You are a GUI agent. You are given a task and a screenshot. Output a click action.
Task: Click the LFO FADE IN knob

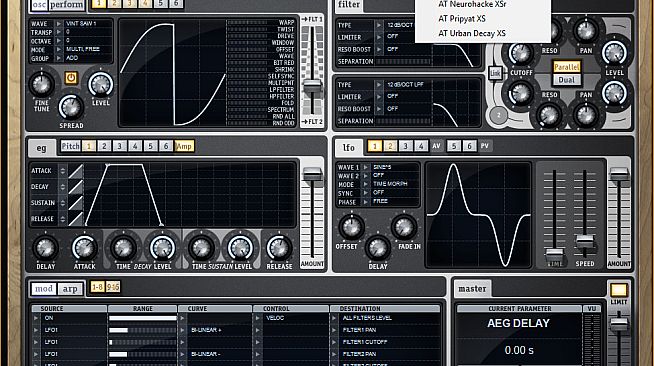click(404, 227)
